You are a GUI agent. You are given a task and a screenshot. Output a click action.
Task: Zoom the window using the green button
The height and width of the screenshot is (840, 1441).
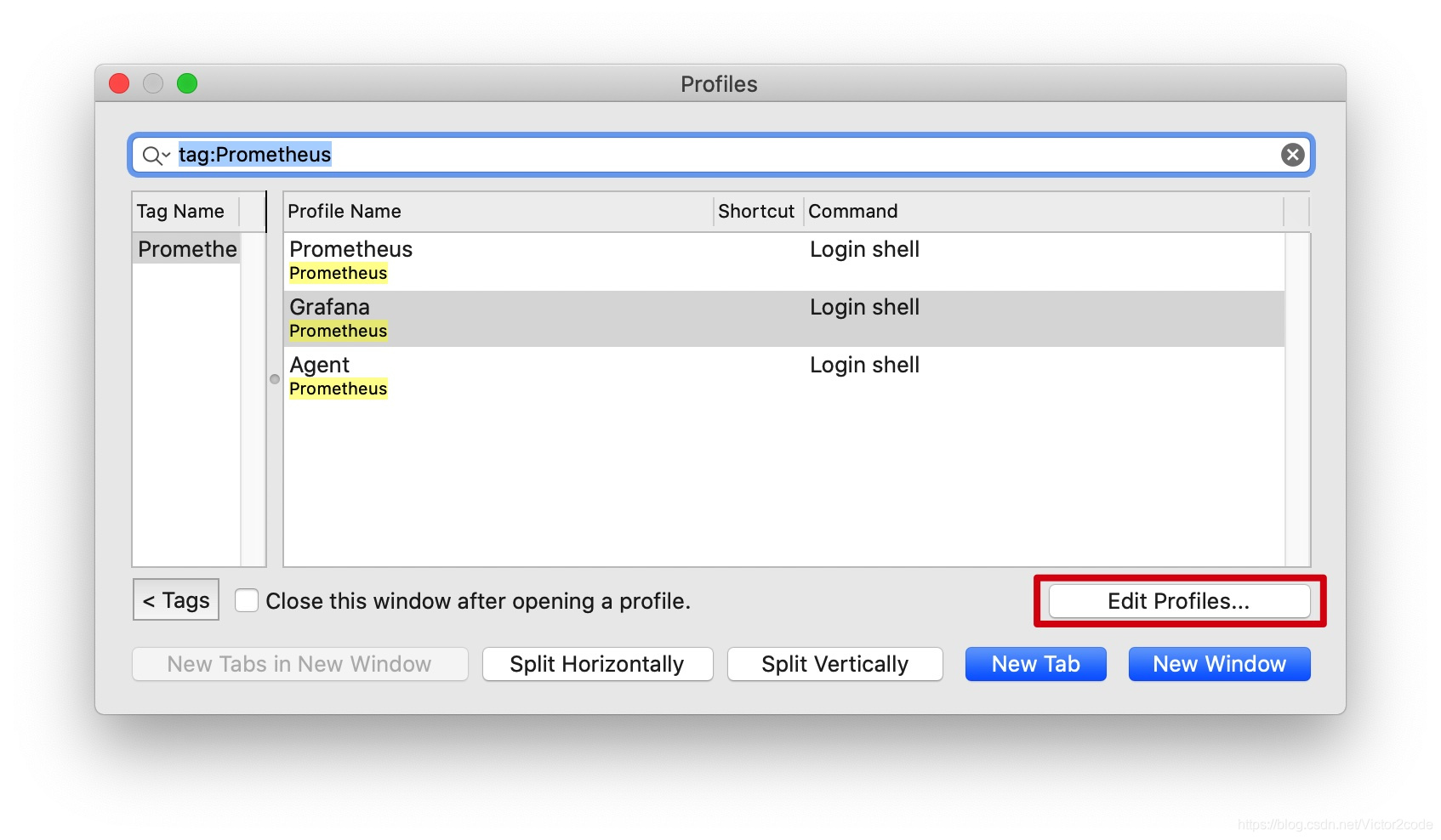click(x=187, y=83)
